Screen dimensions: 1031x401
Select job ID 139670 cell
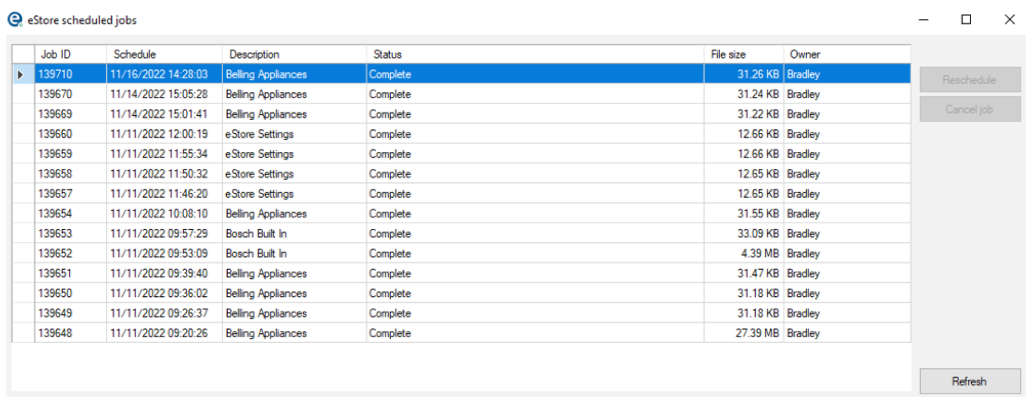click(x=70, y=94)
